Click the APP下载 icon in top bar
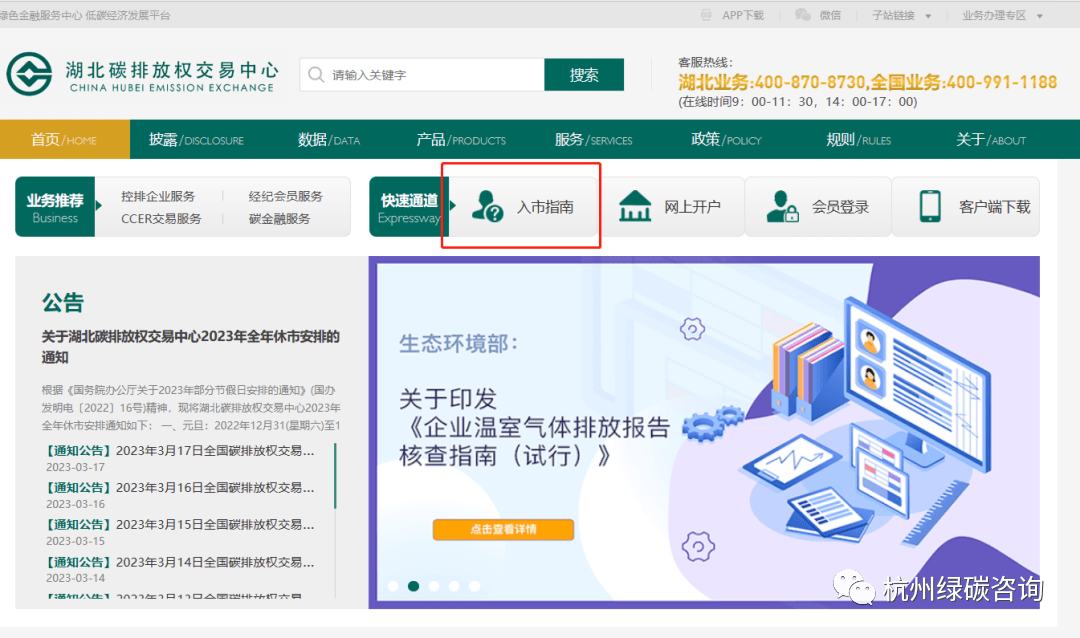The height and width of the screenshot is (638, 1080). click(x=705, y=14)
